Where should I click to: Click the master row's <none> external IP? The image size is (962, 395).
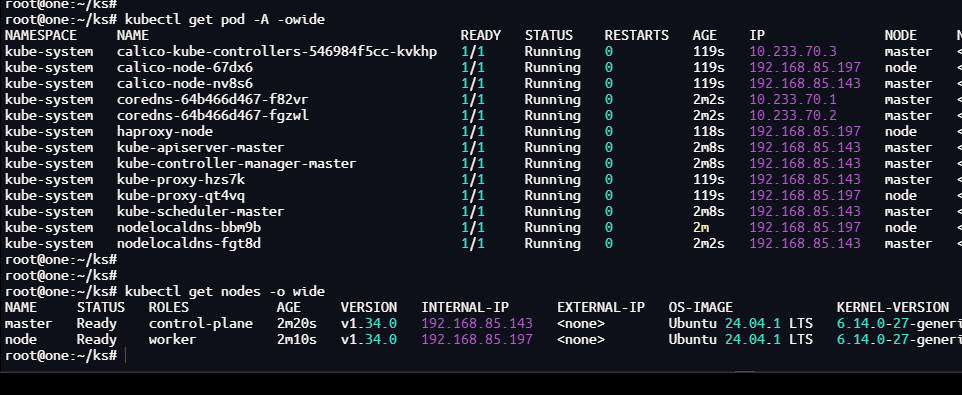click(x=581, y=324)
